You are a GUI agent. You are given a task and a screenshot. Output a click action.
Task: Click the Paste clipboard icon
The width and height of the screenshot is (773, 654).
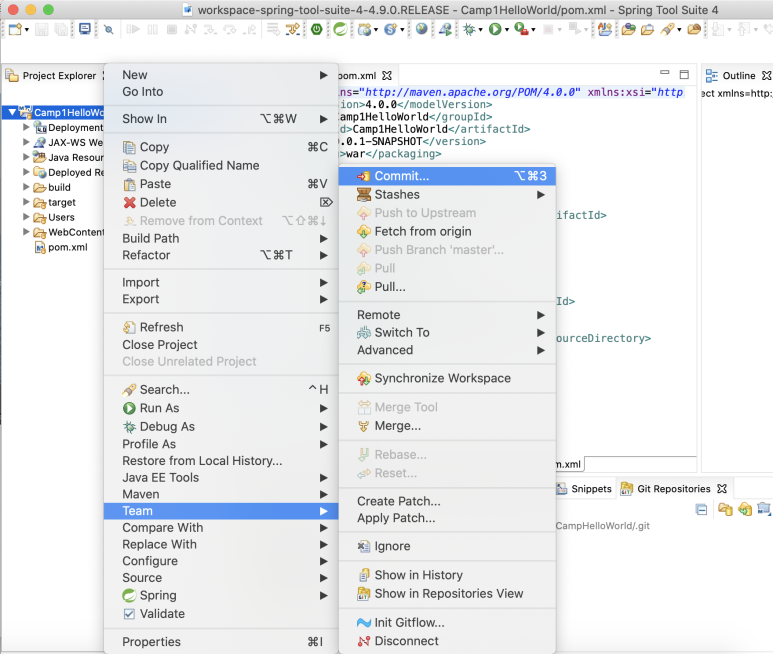coord(129,184)
